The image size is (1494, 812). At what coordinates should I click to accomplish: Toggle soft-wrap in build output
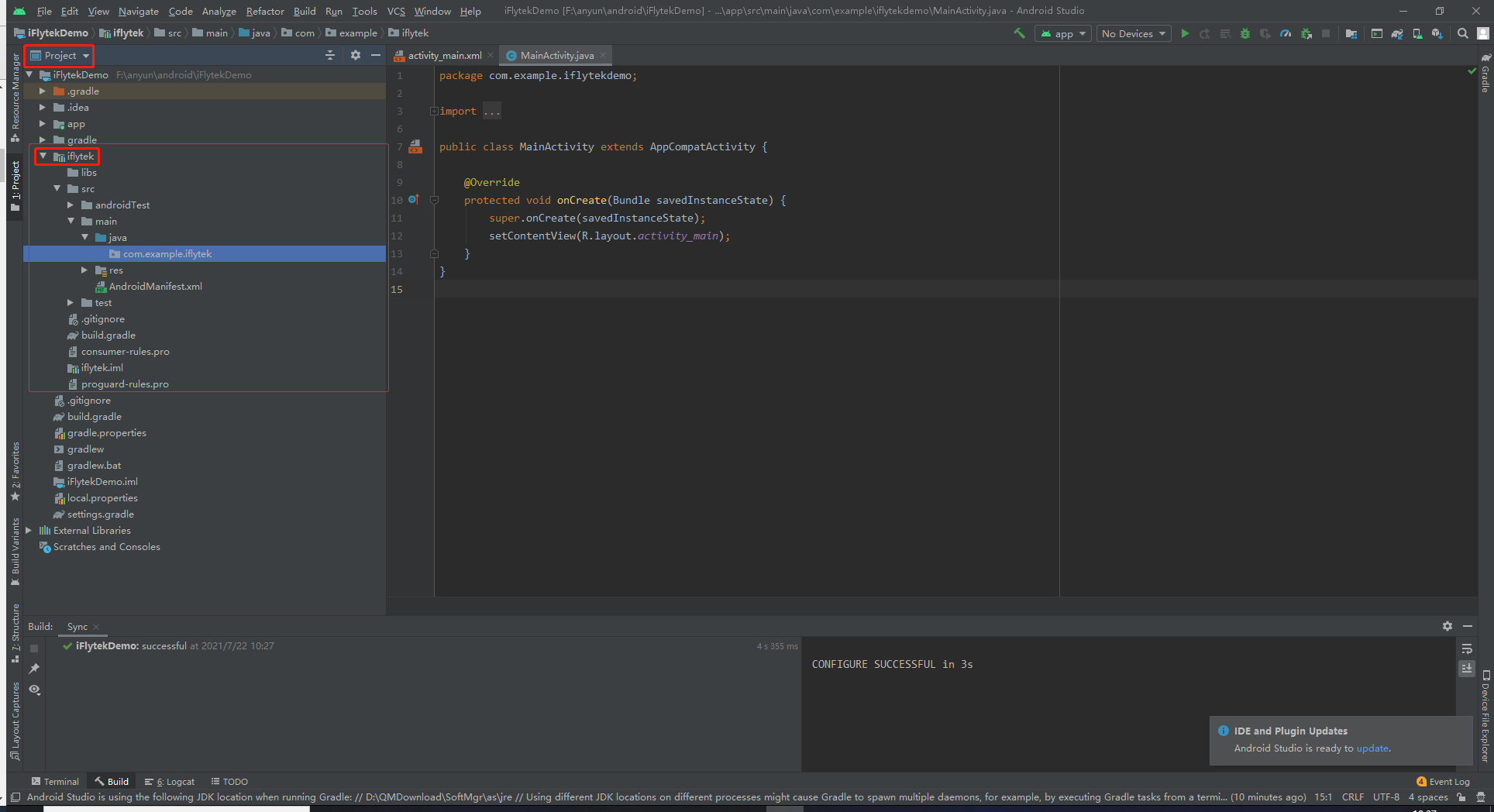(1467, 649)
